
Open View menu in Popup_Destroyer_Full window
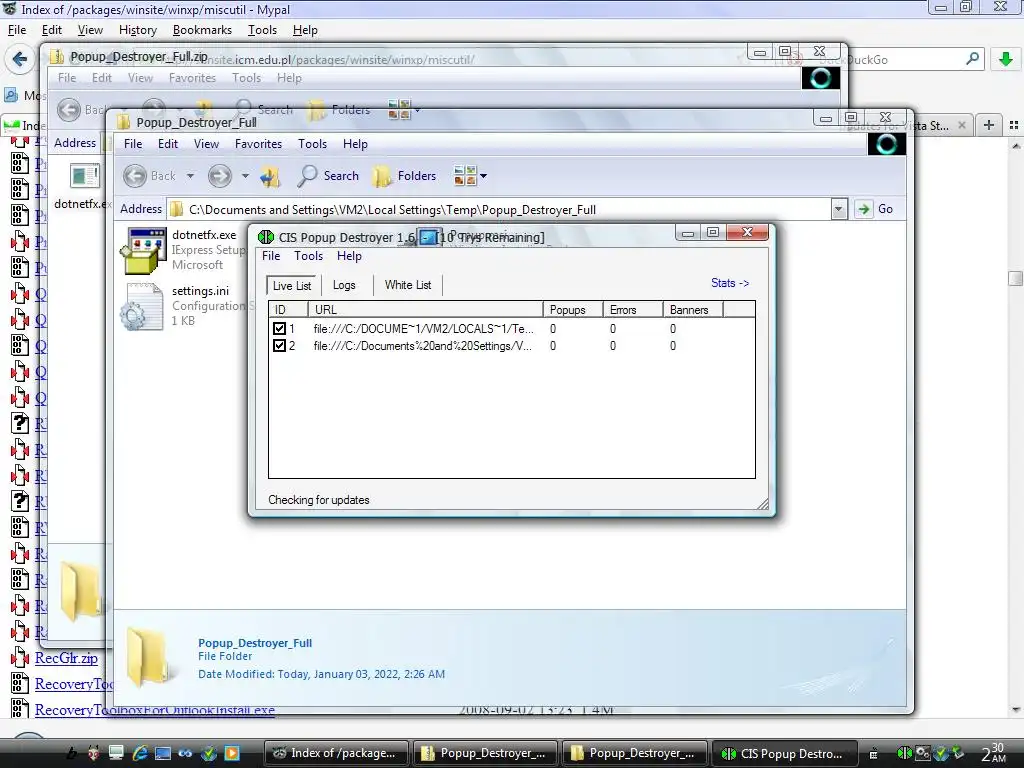pos(206,144)
